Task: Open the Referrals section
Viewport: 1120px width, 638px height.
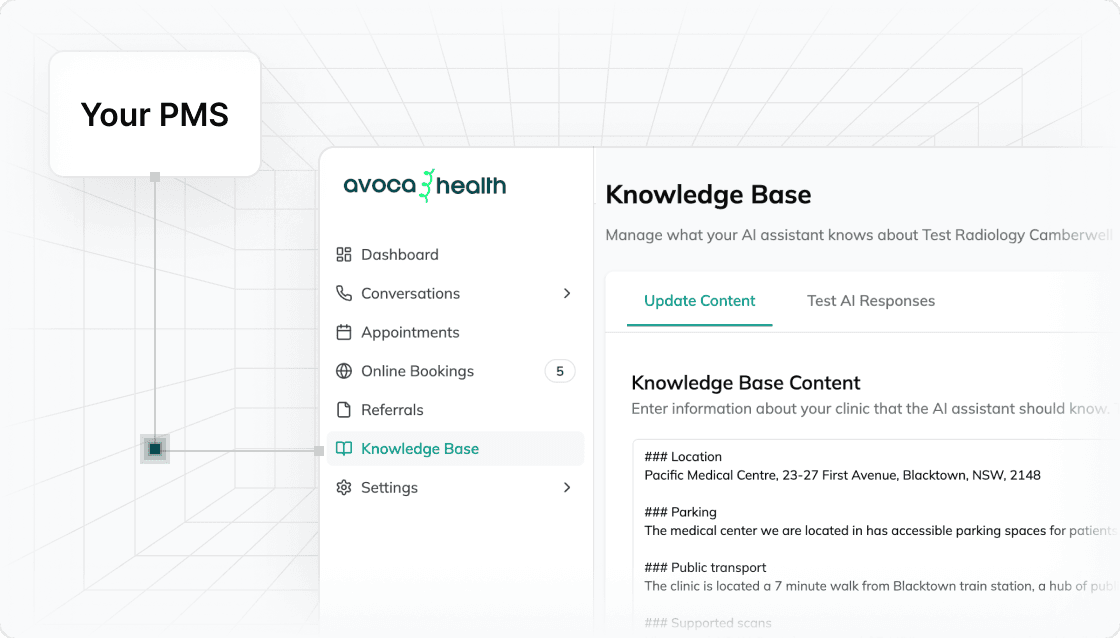Action: 392,410
